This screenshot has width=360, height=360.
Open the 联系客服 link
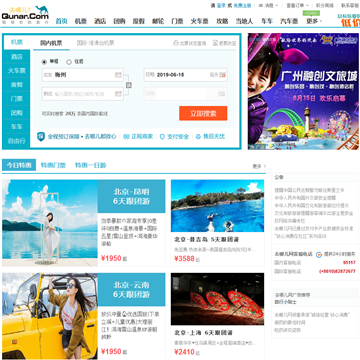point(350,5)
